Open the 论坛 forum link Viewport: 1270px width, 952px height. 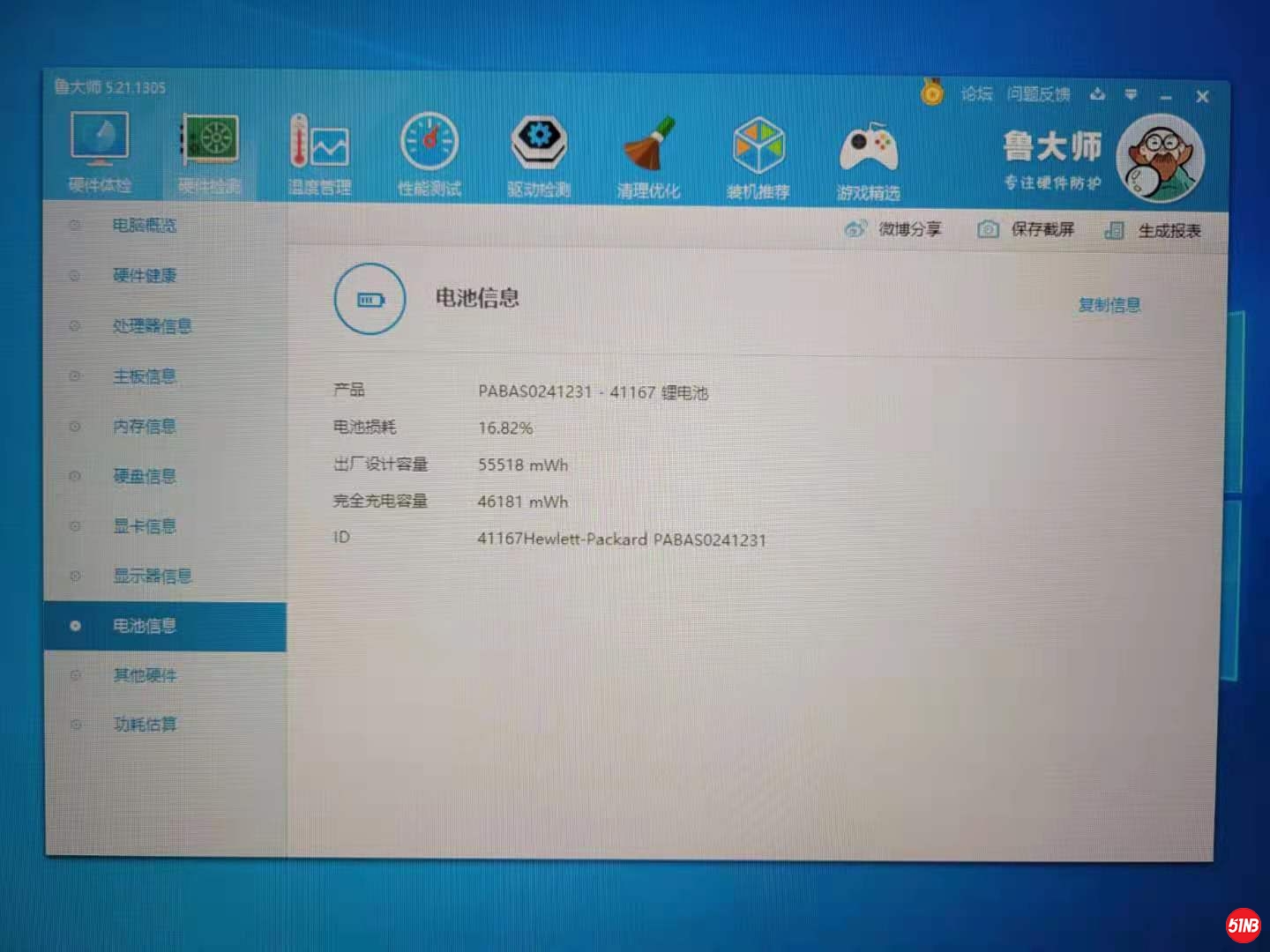976,93
